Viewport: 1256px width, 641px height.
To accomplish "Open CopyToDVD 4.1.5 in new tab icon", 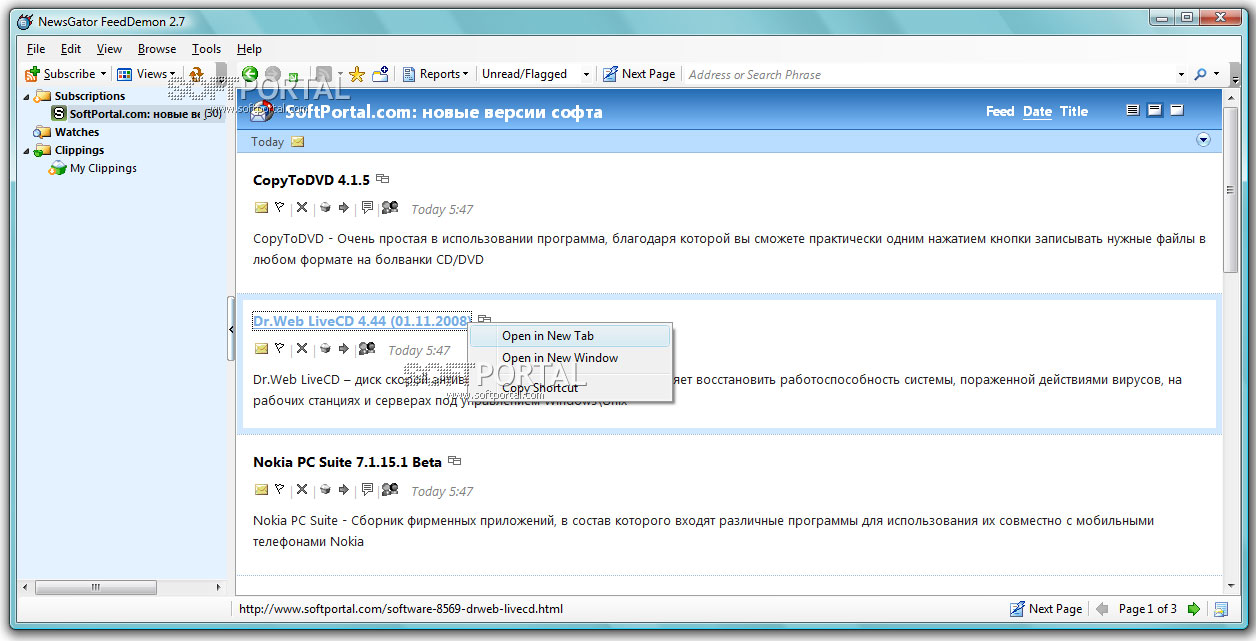I will click(x=382, y=179).
